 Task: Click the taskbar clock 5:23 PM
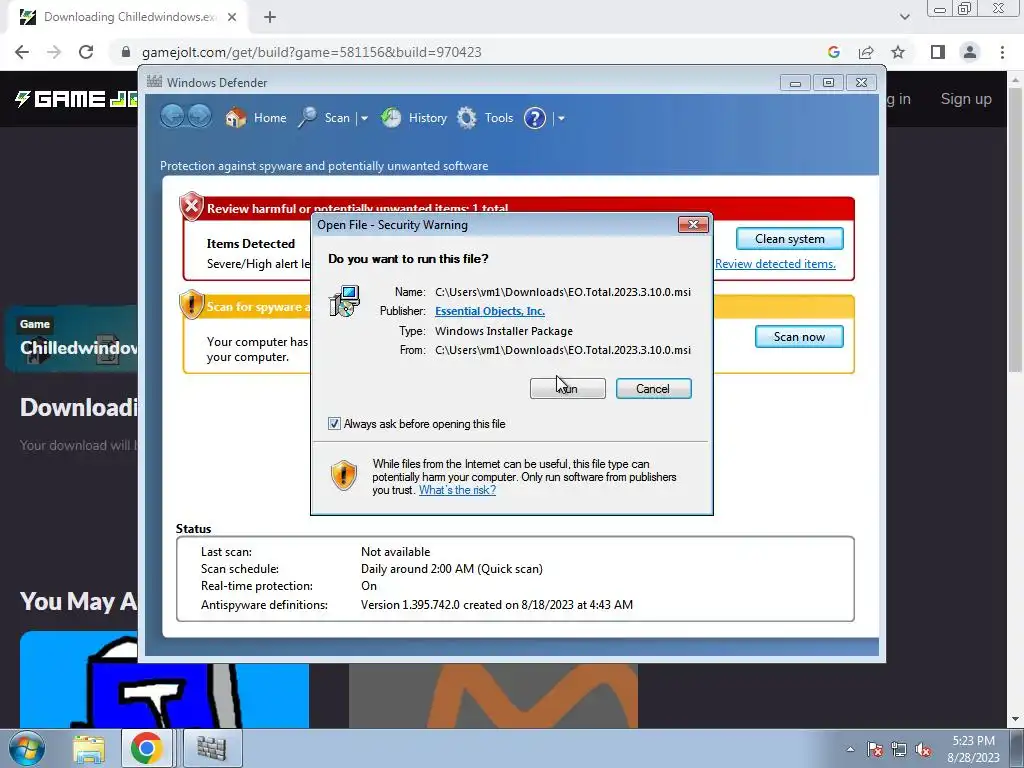973,749
